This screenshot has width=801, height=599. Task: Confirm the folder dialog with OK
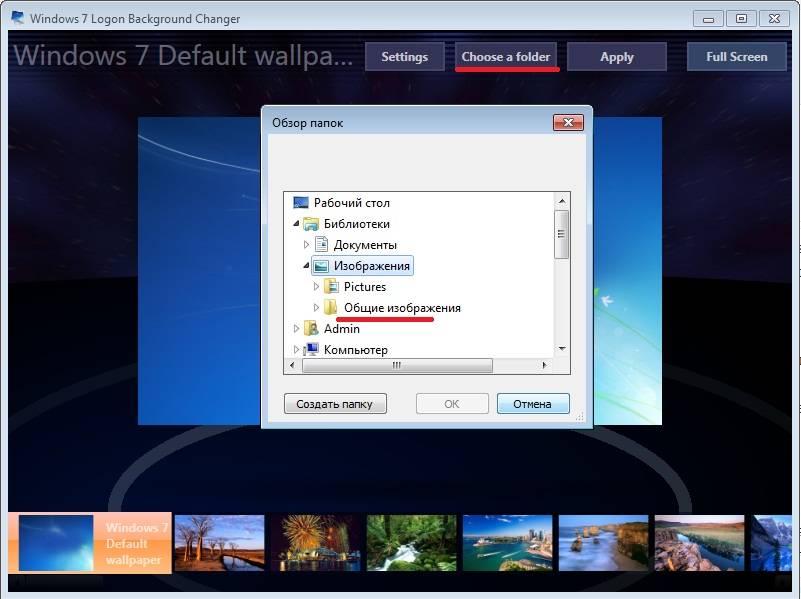pyautogui.click(x=452, y=403)
